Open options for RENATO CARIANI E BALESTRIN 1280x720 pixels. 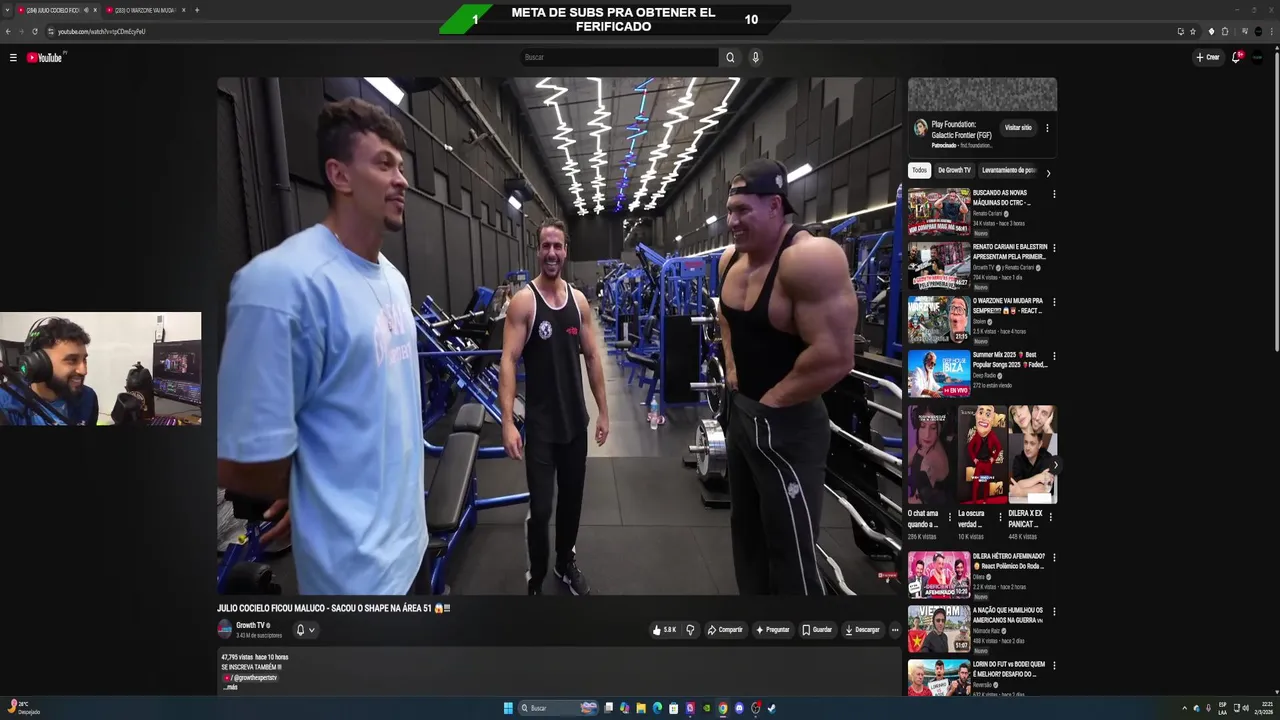[1054, 248]
